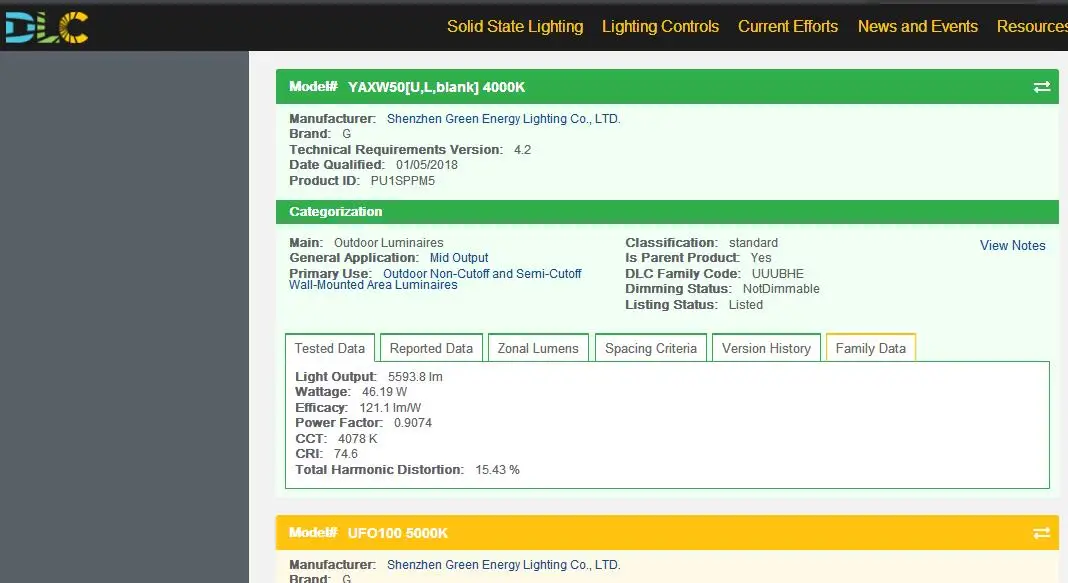Open Current Efforts menu

[788, 27]
